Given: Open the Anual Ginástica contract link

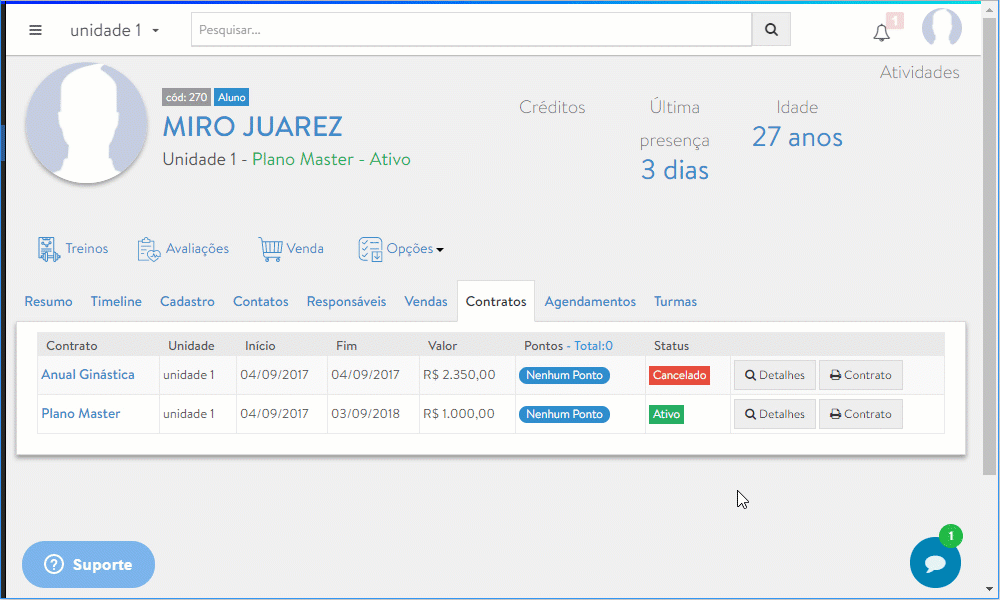Looking at the screenshot, I should (87, 374).
